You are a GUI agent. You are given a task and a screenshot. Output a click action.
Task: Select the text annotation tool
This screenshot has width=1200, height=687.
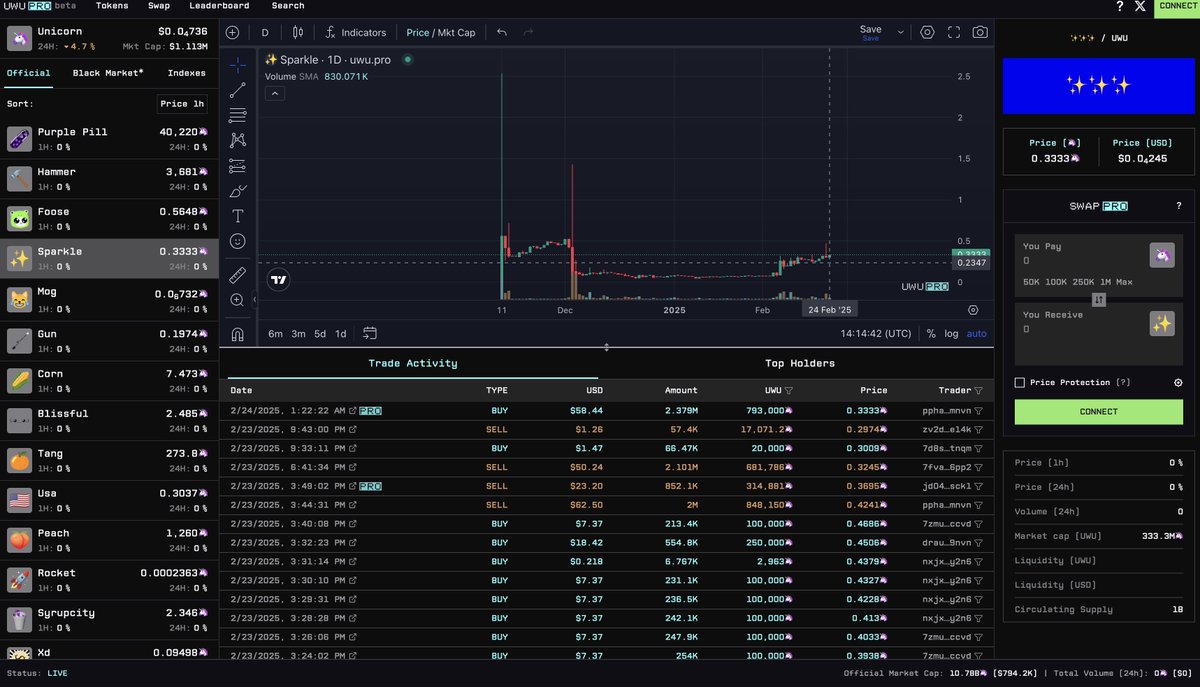pyautogui.click(x=237, y=216)
